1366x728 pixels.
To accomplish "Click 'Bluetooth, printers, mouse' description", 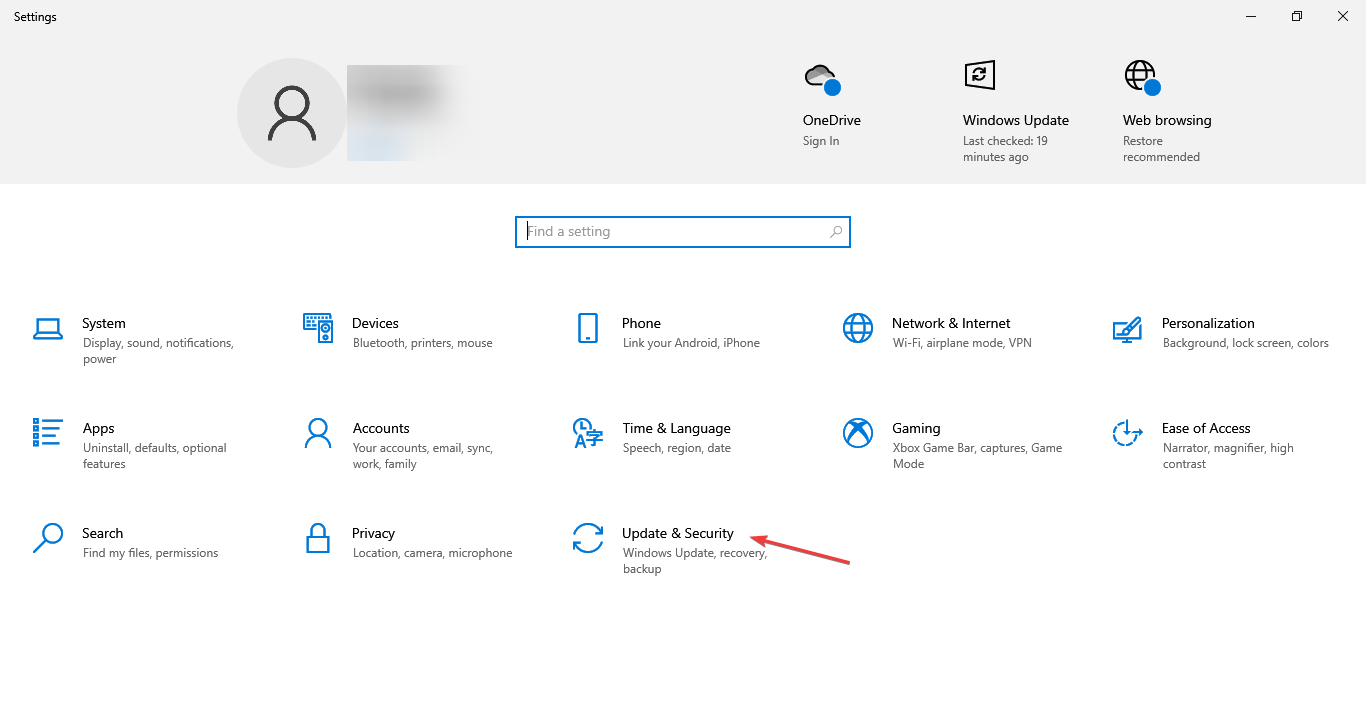I will pyautogui.click(x=423, y=343).
